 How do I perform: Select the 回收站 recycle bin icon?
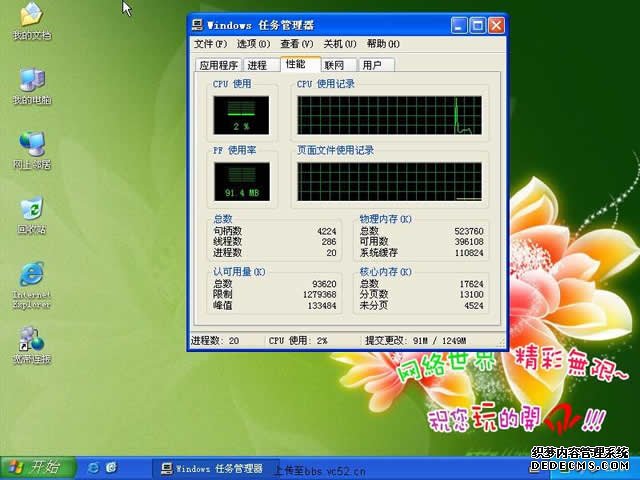coord(32,216)
